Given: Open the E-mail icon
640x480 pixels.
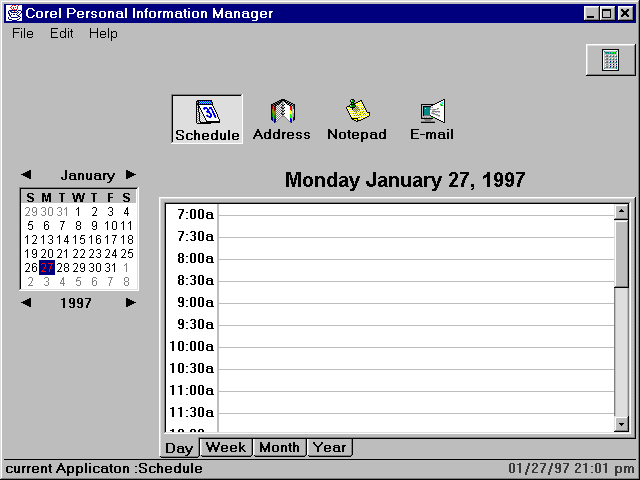Looking at the screenshot, I should coord(432,119).
